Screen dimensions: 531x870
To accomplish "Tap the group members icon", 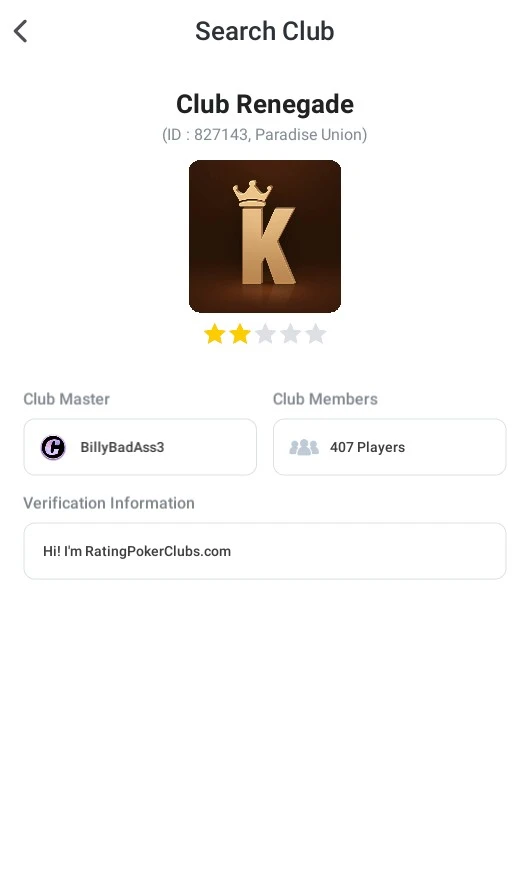I will pos(304,447).
